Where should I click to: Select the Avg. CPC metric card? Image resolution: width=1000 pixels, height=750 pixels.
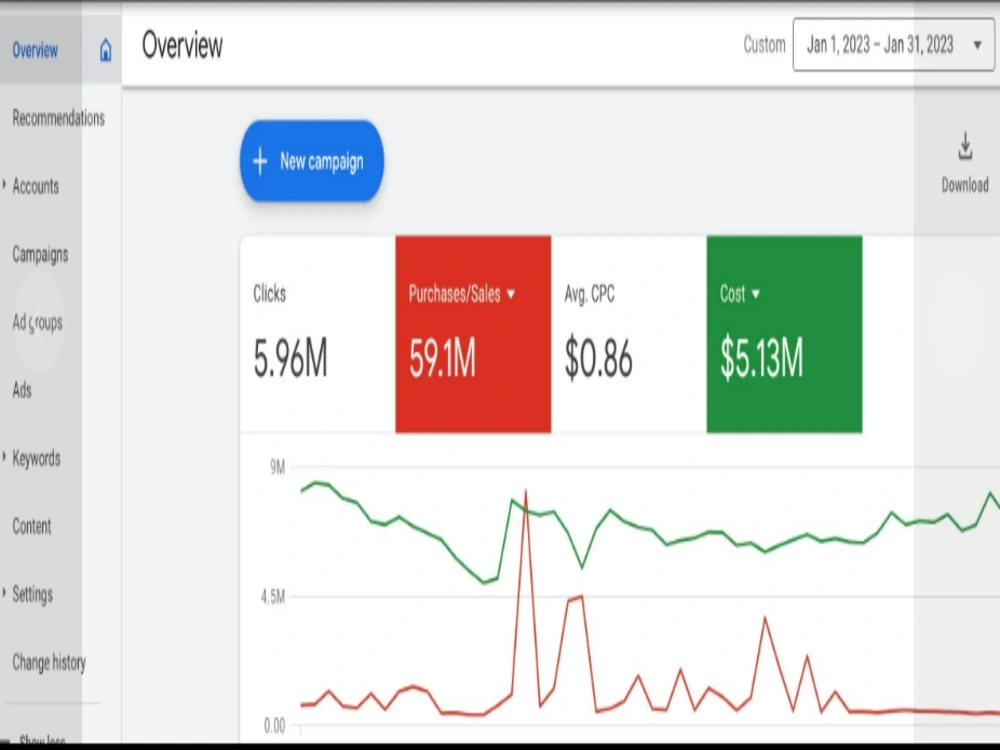[629, 334]
